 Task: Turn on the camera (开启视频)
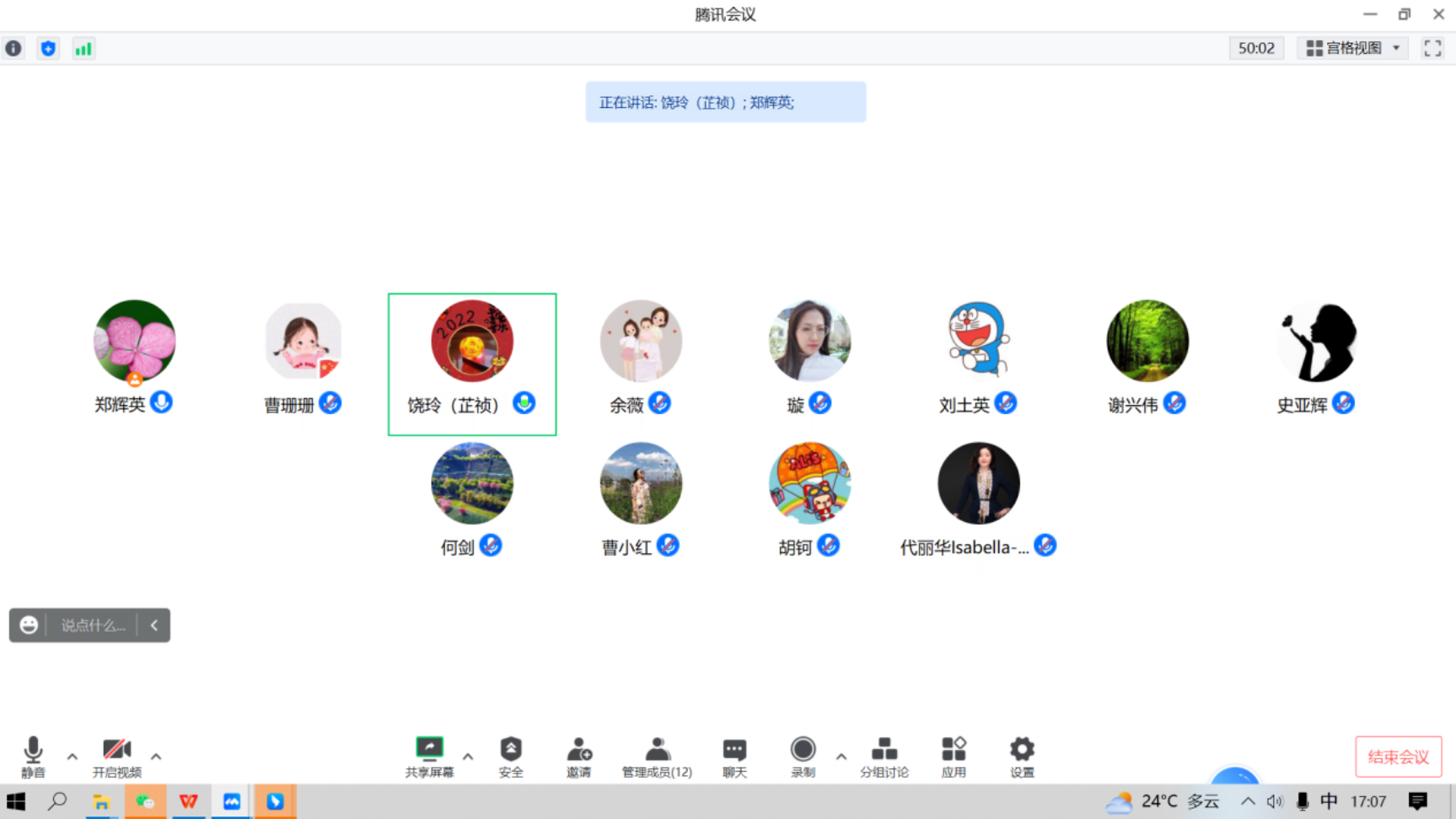coord(116,756)
